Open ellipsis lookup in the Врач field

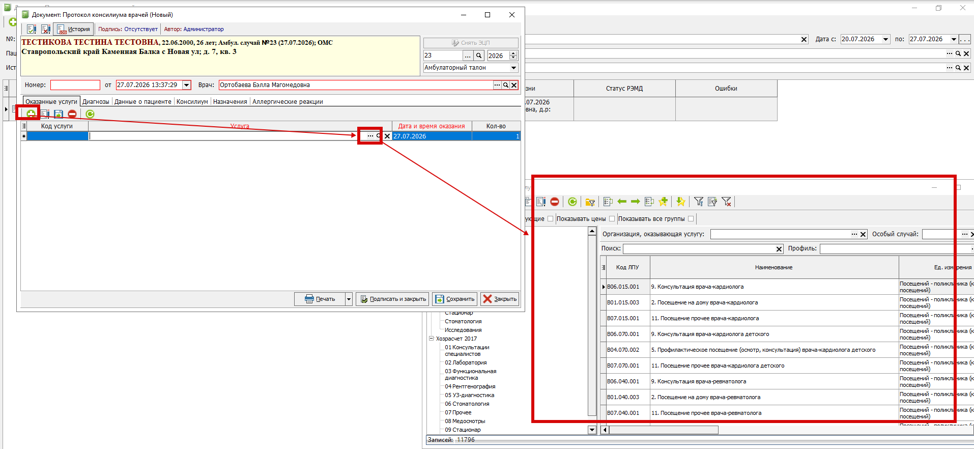pos(497,85)
